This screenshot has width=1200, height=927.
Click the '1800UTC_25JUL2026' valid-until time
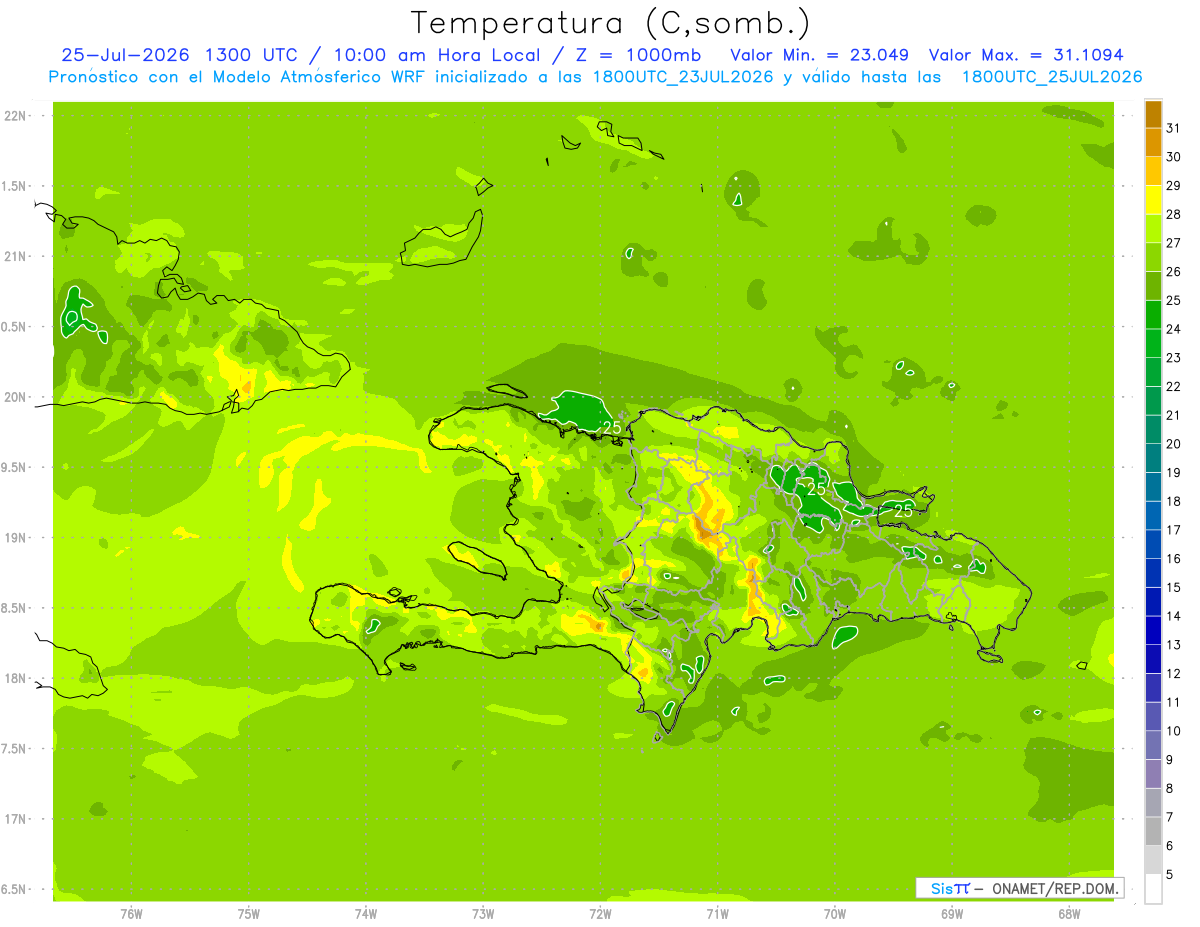click(x=1052, y=77)
